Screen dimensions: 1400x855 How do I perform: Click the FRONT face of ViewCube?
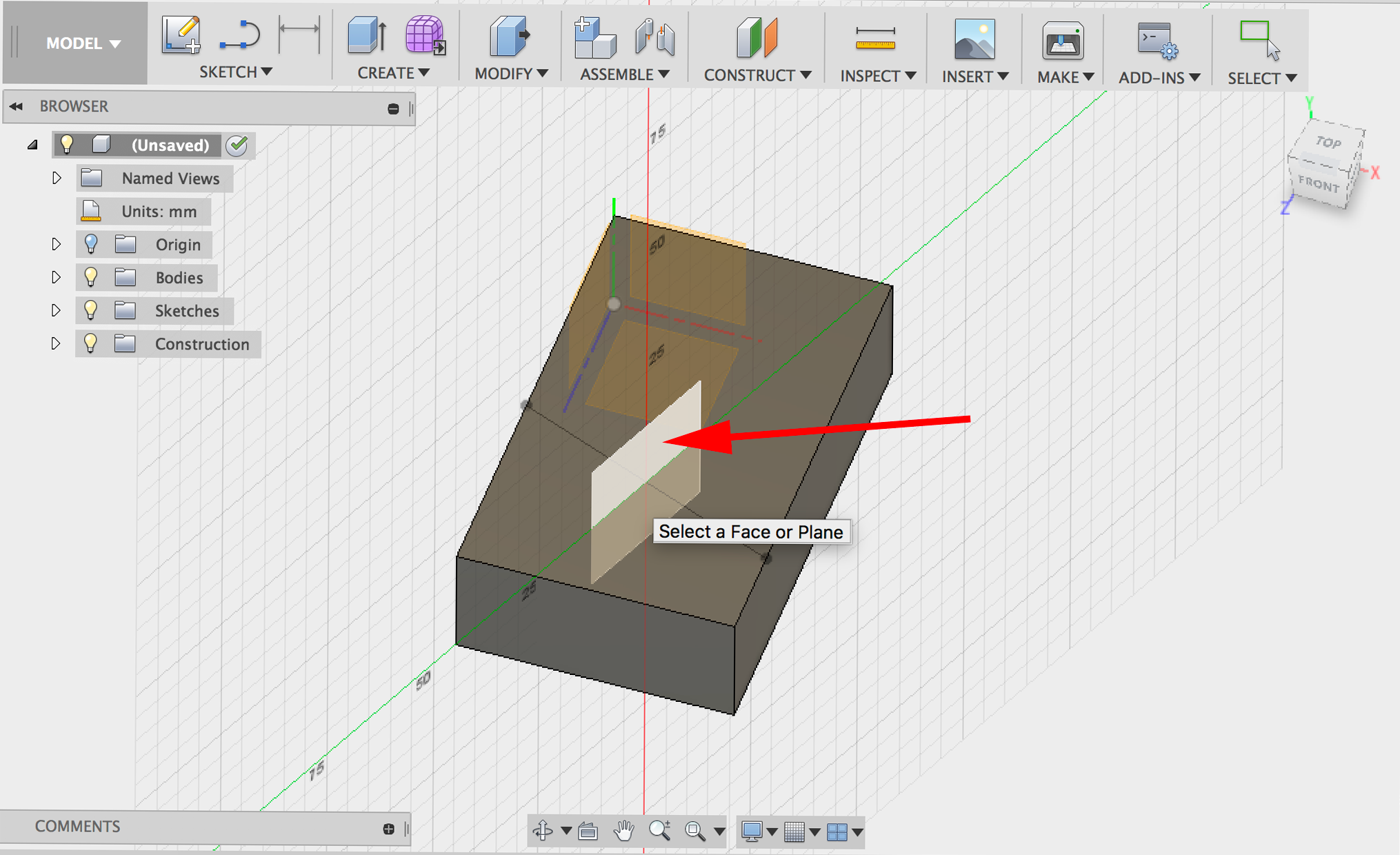pos(1319,184)
